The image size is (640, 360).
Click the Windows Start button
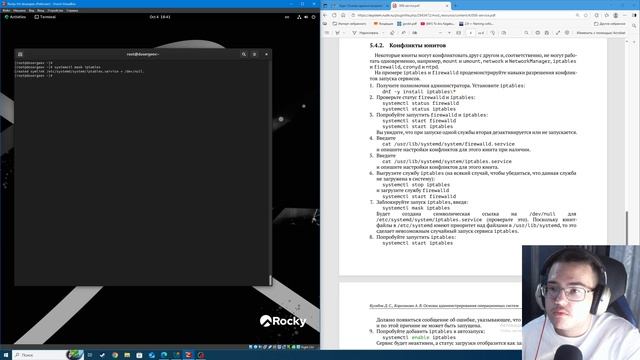pyautogui.click(x=6, y=355)
